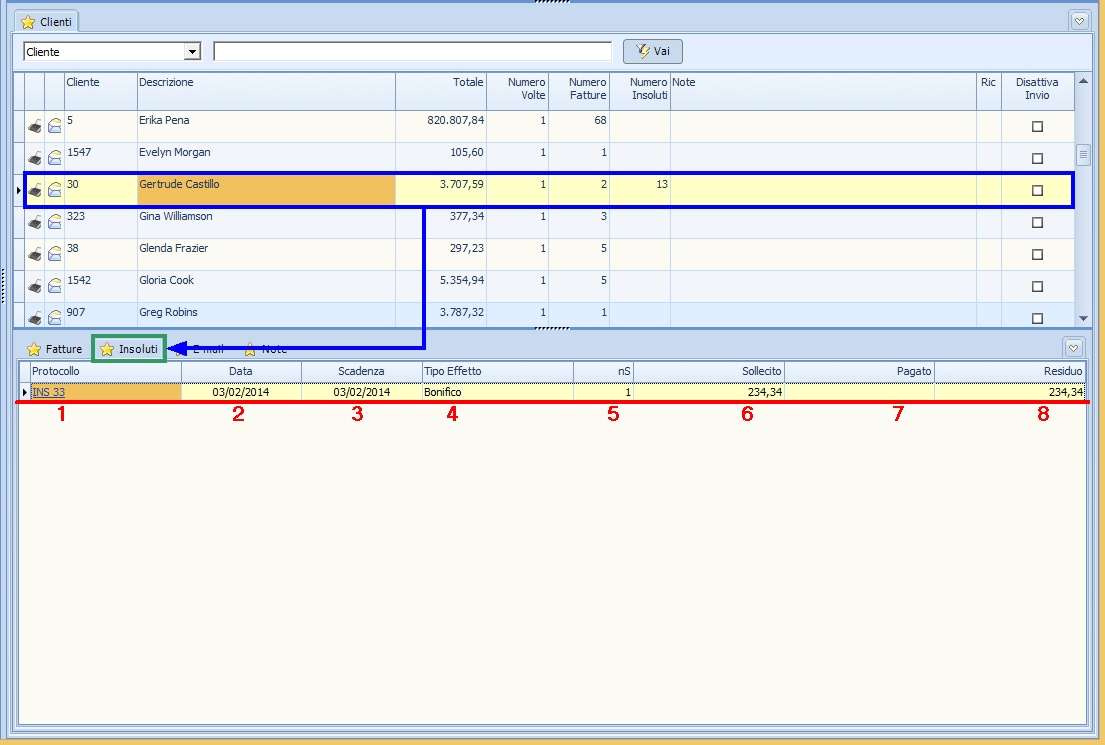The height and width of the screenshot is (745, 1105).
Task: Click the envelope icon for Evelyn Morgan
Action: pyautogui.click(x=55, y=158)
